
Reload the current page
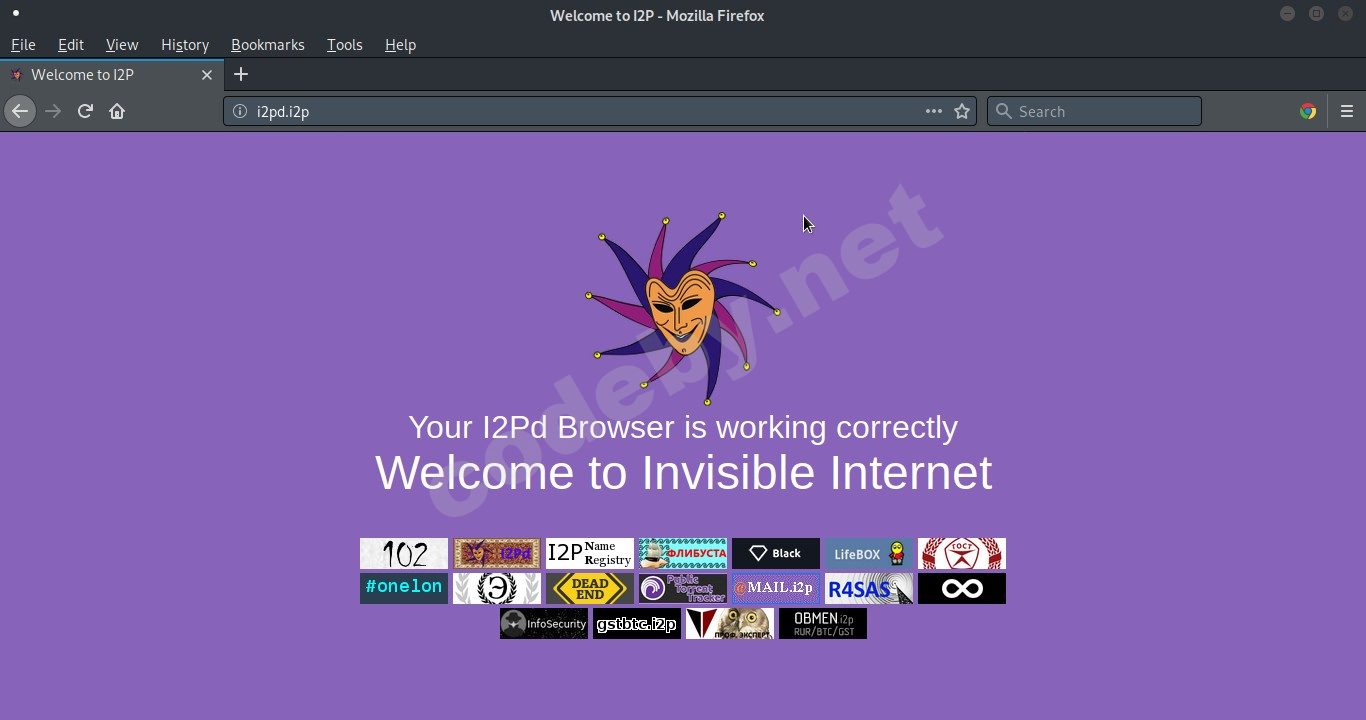[x=85, y=111]
